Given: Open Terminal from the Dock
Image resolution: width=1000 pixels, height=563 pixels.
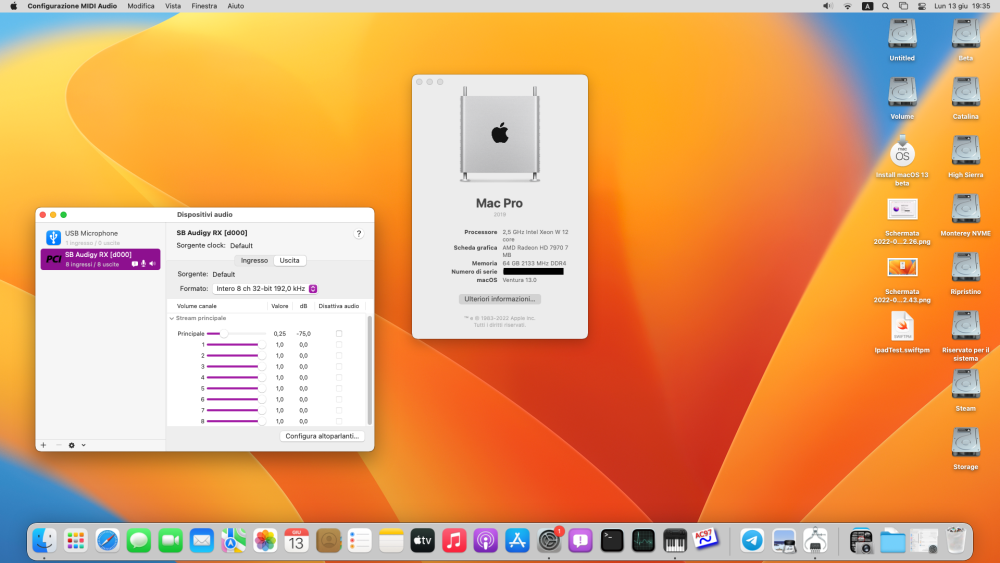Looking at the screenshot, I should [612, 541].
